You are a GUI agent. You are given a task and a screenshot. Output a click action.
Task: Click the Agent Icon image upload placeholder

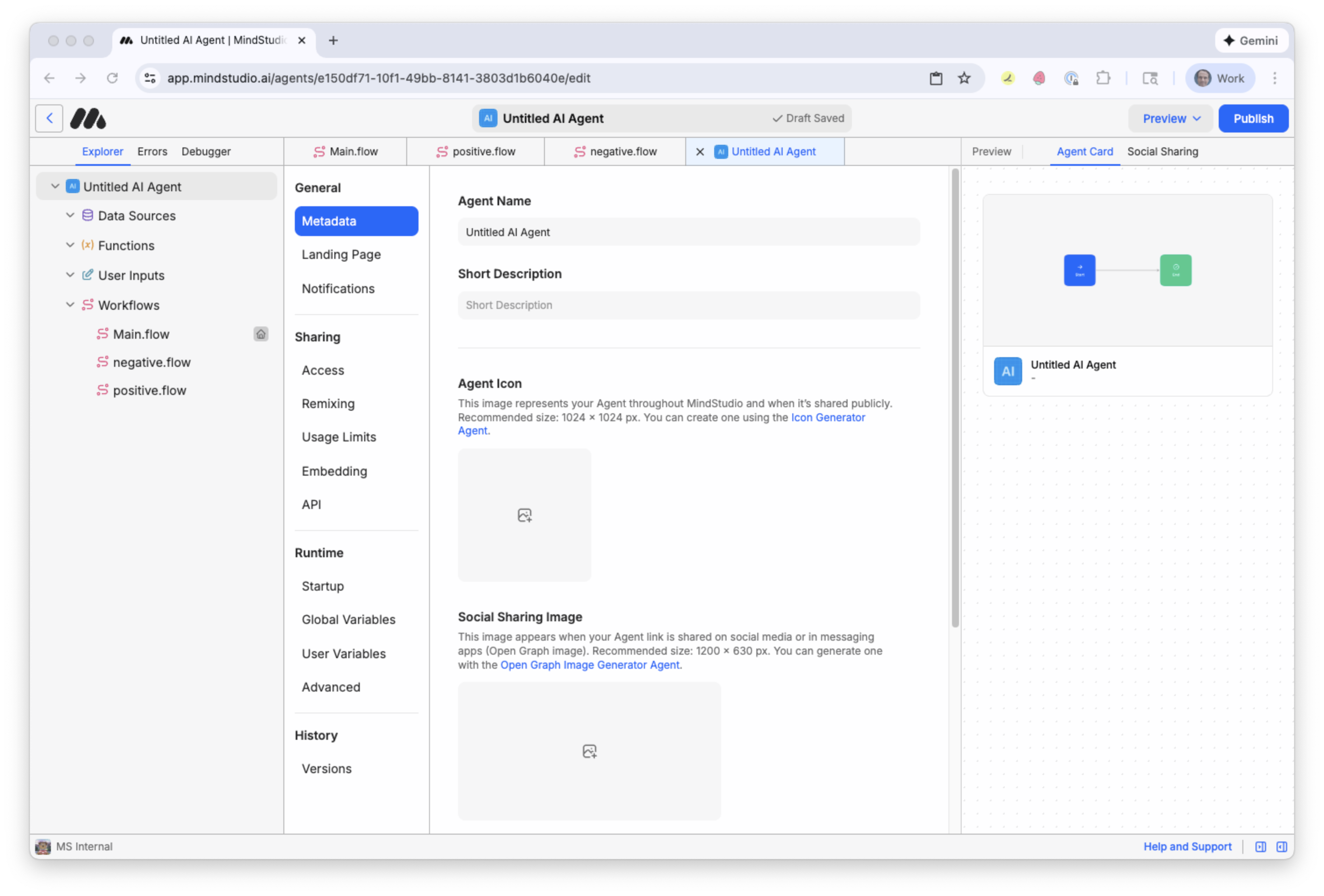tap(524, 515)
